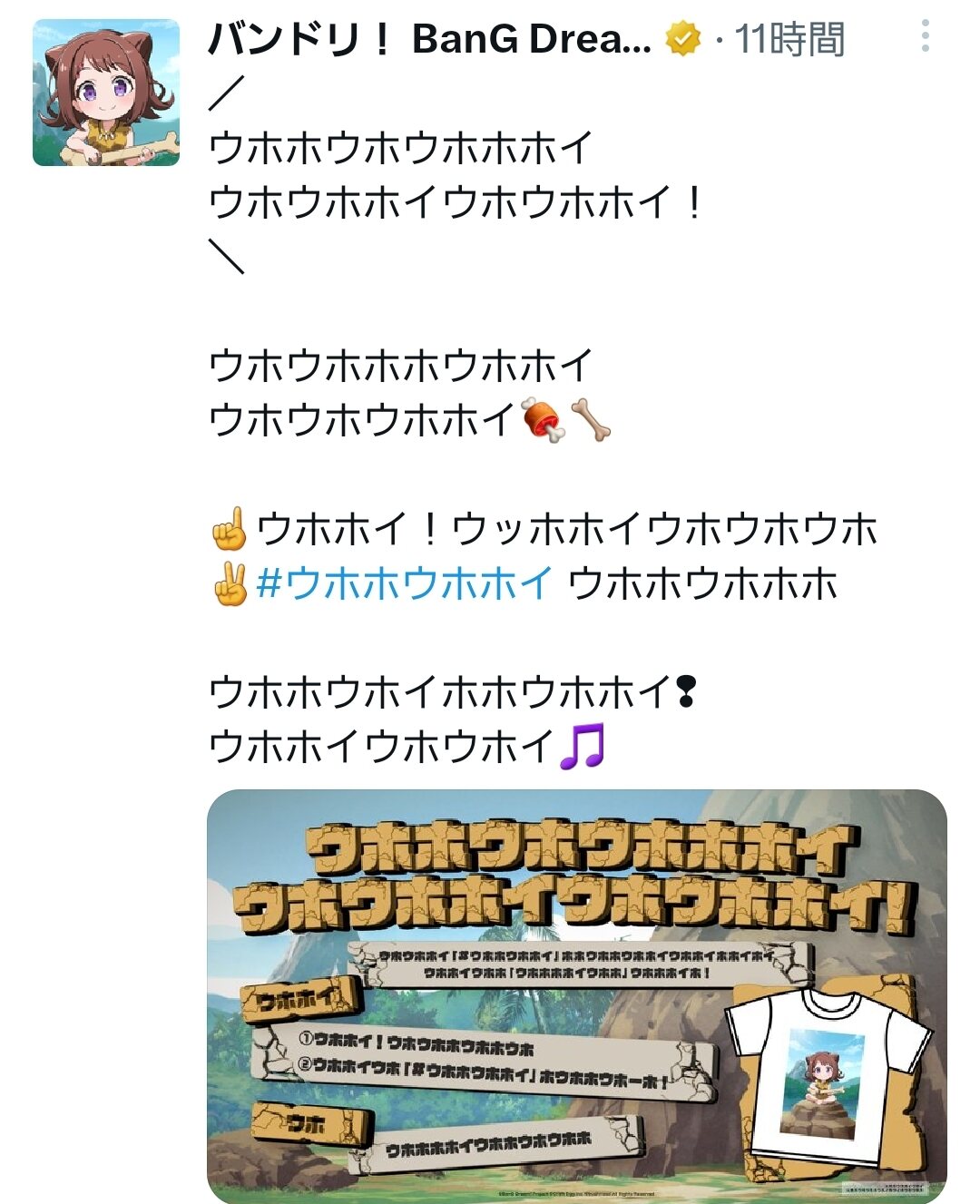
Task: Click the victory hand emoji
Action: [229, 583]
